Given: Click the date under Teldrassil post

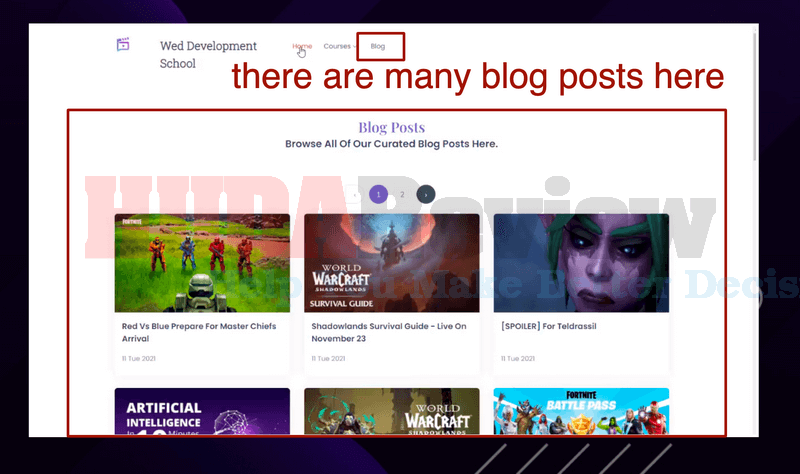Looking at the screenshot, I should point(518,359).
